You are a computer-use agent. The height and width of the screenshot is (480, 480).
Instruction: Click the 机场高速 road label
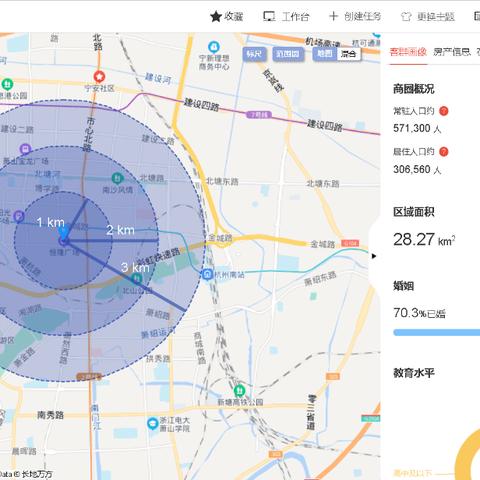pyautogui.click(x=323, y=42)
